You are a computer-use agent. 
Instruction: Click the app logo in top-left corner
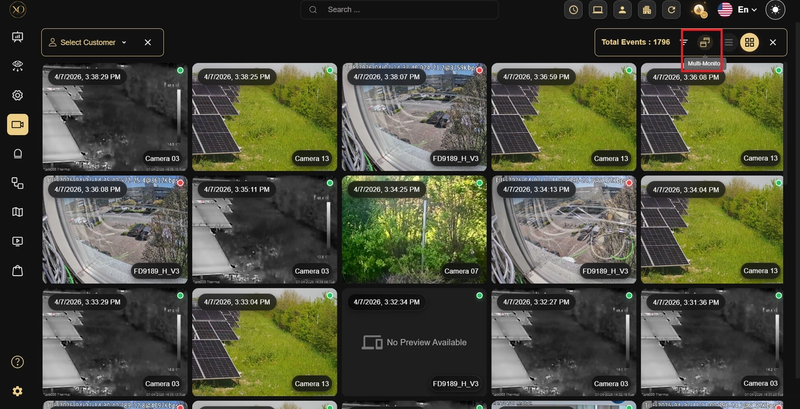pos(18,9)
